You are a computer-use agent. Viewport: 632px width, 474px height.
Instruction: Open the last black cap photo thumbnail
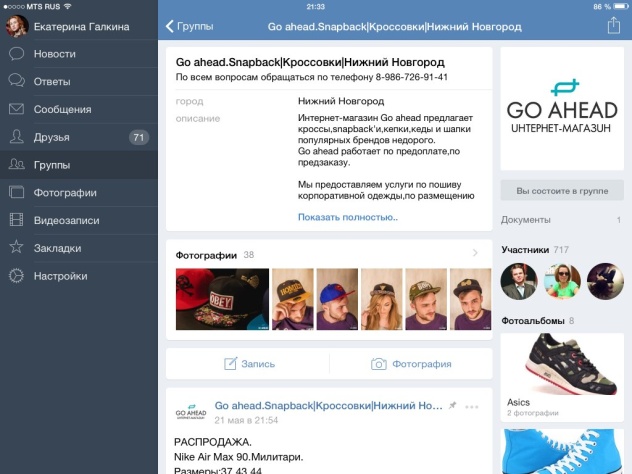(470, 299)
